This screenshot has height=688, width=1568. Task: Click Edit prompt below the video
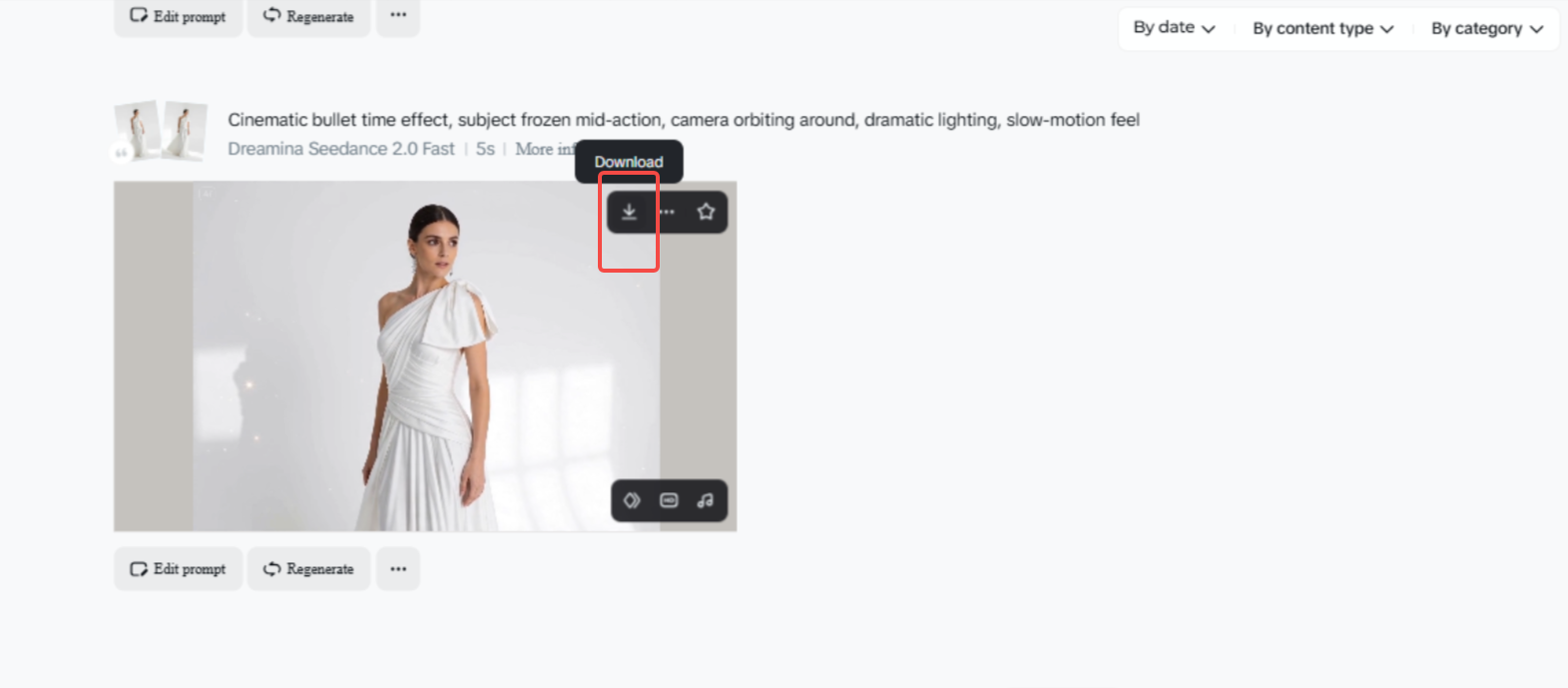click(179, 569)
